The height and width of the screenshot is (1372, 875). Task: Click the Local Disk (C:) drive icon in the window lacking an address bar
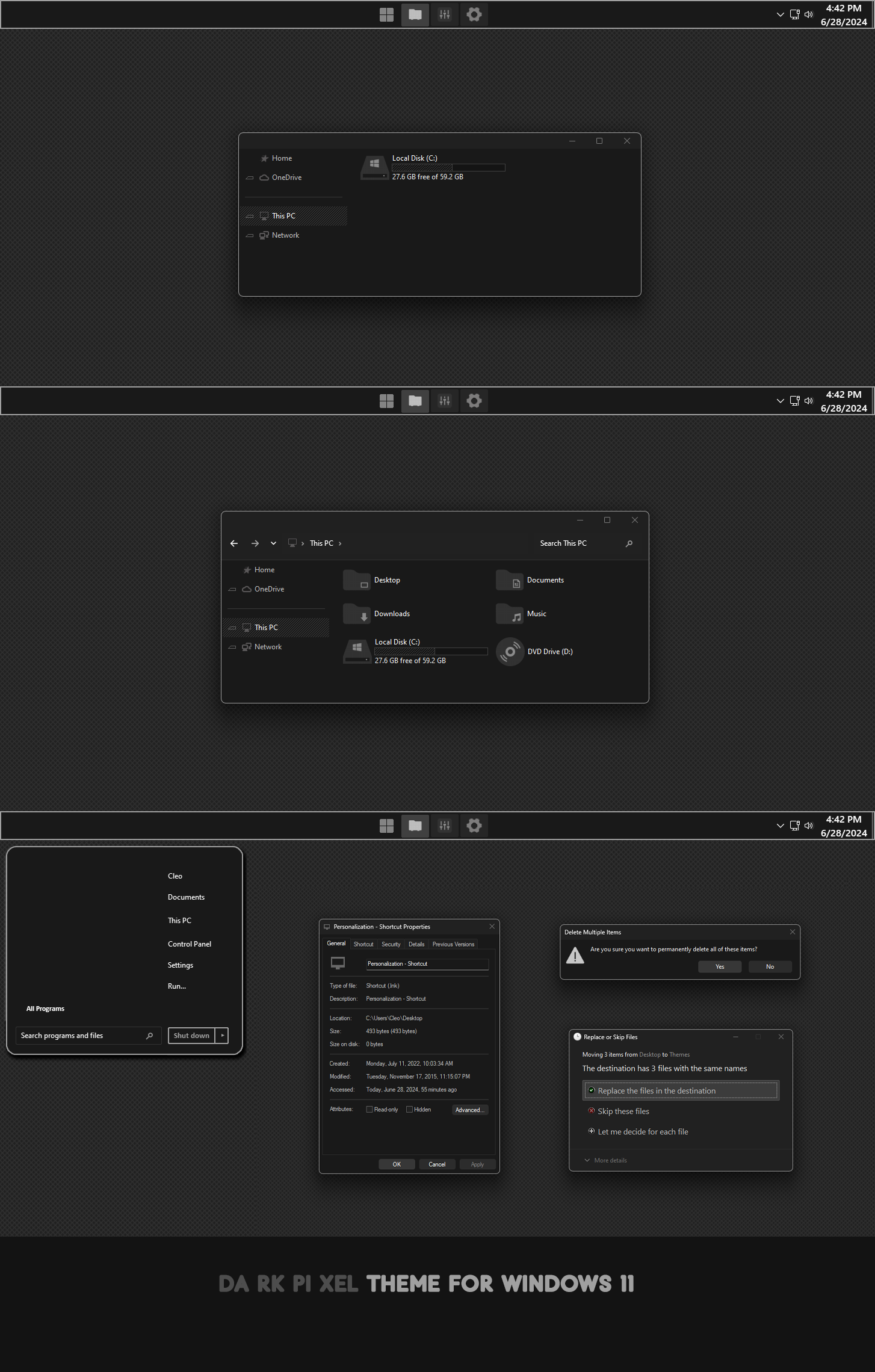click(374, 167)
